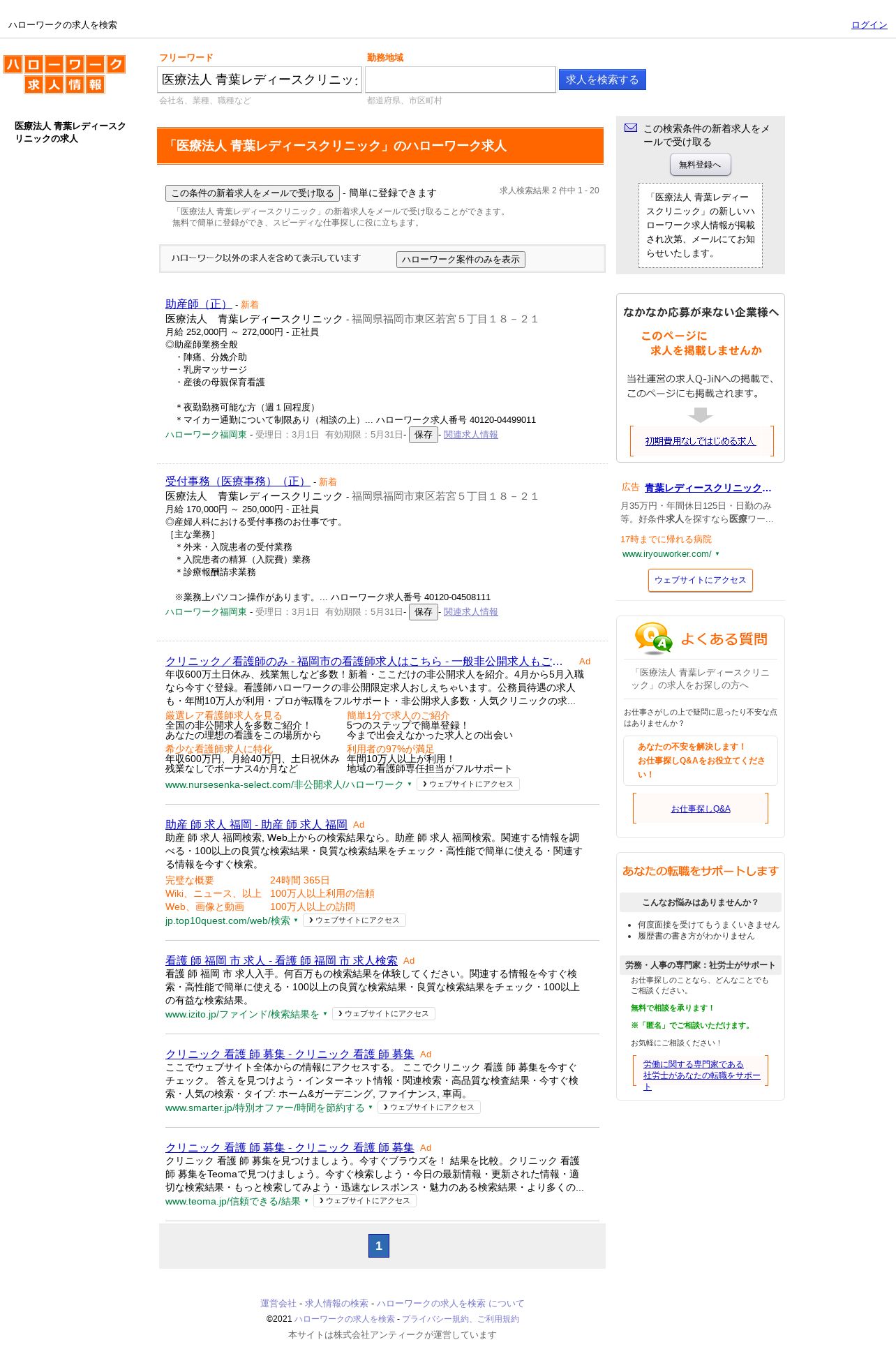Click the 求人を検索する button
This screenshot has width=896, height=1349.
coord(602,80)
